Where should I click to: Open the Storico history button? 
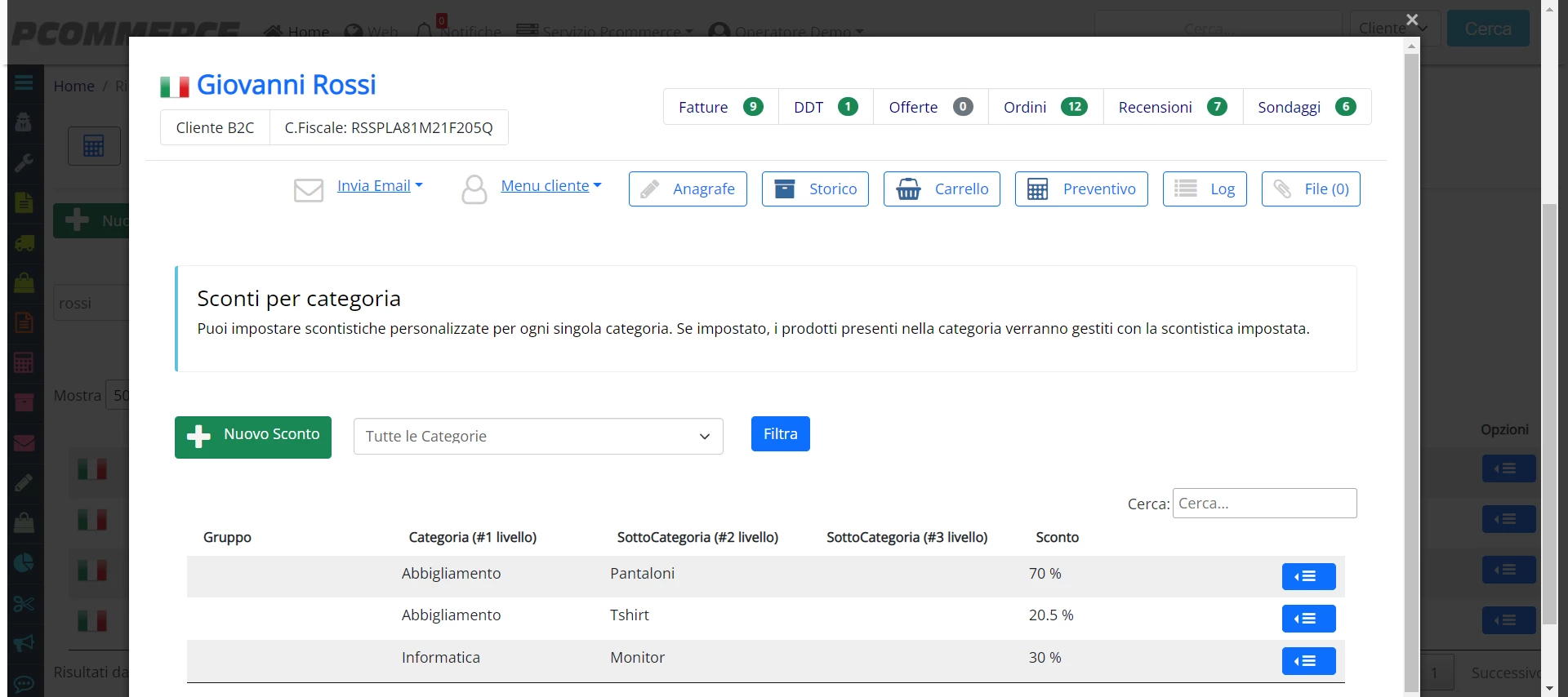(x=815, y=189)
